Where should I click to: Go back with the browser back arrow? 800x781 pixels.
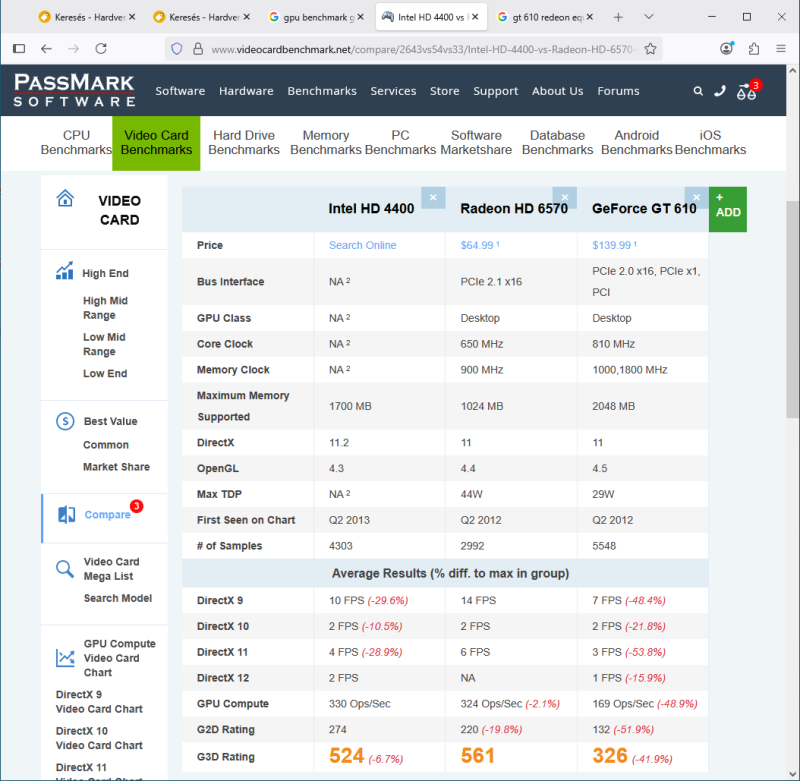46,48
